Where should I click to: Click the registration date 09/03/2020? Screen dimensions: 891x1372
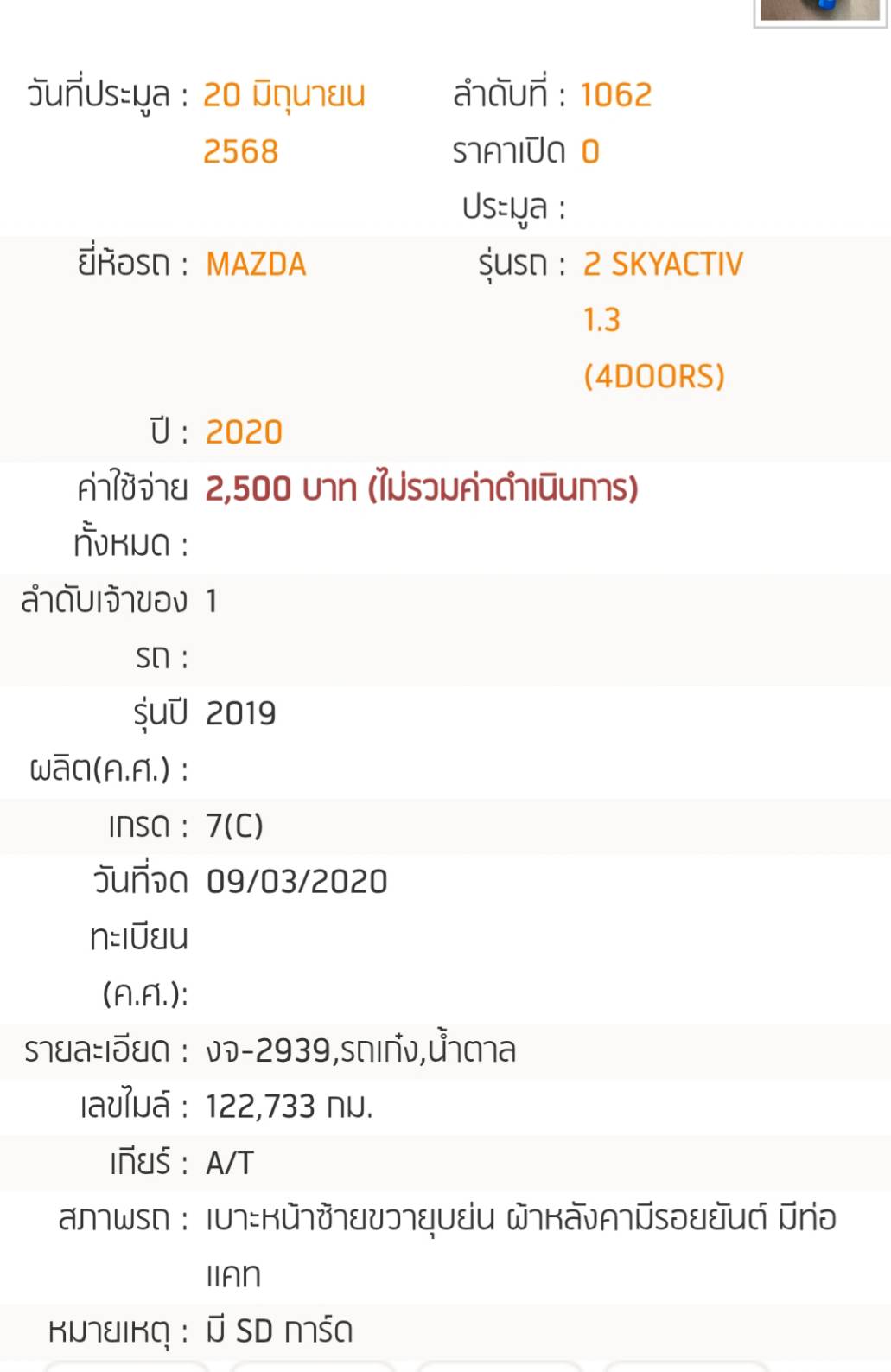296,882
